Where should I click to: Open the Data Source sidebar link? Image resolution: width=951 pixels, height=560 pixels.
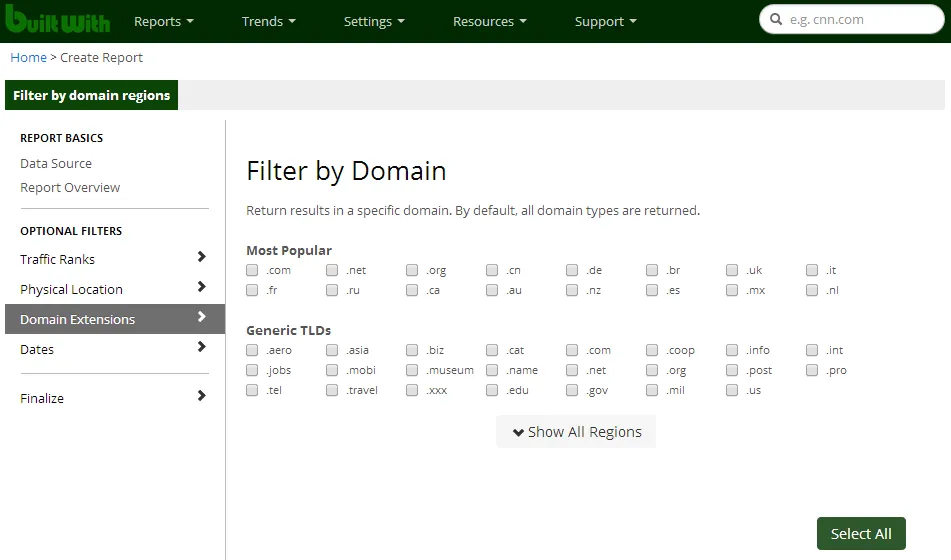pos(56,163)
